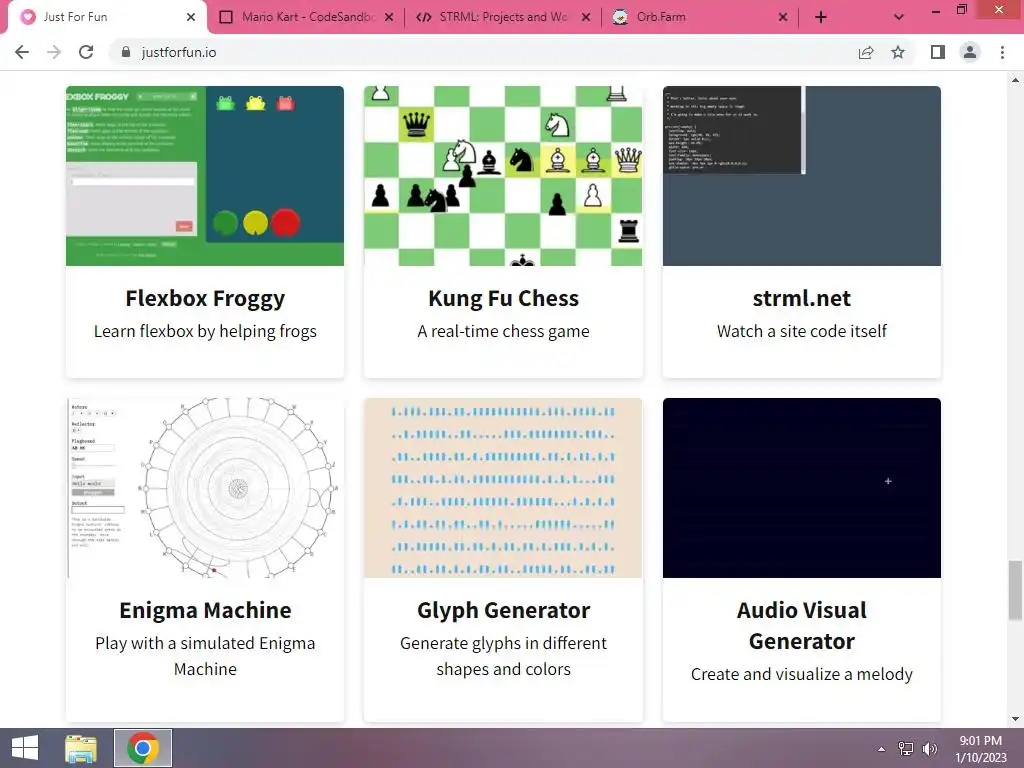Close the STRML Projects tab

586,17
